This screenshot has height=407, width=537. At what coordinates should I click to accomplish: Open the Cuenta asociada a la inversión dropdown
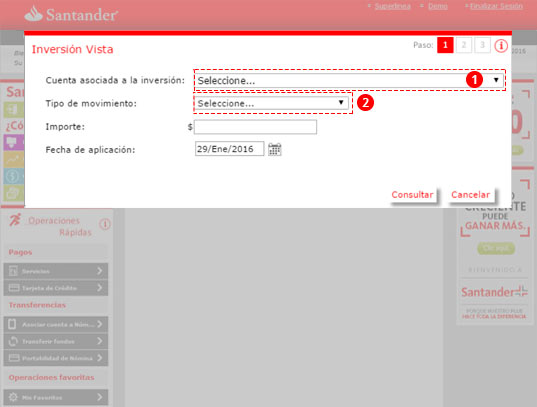coord(349,81)
